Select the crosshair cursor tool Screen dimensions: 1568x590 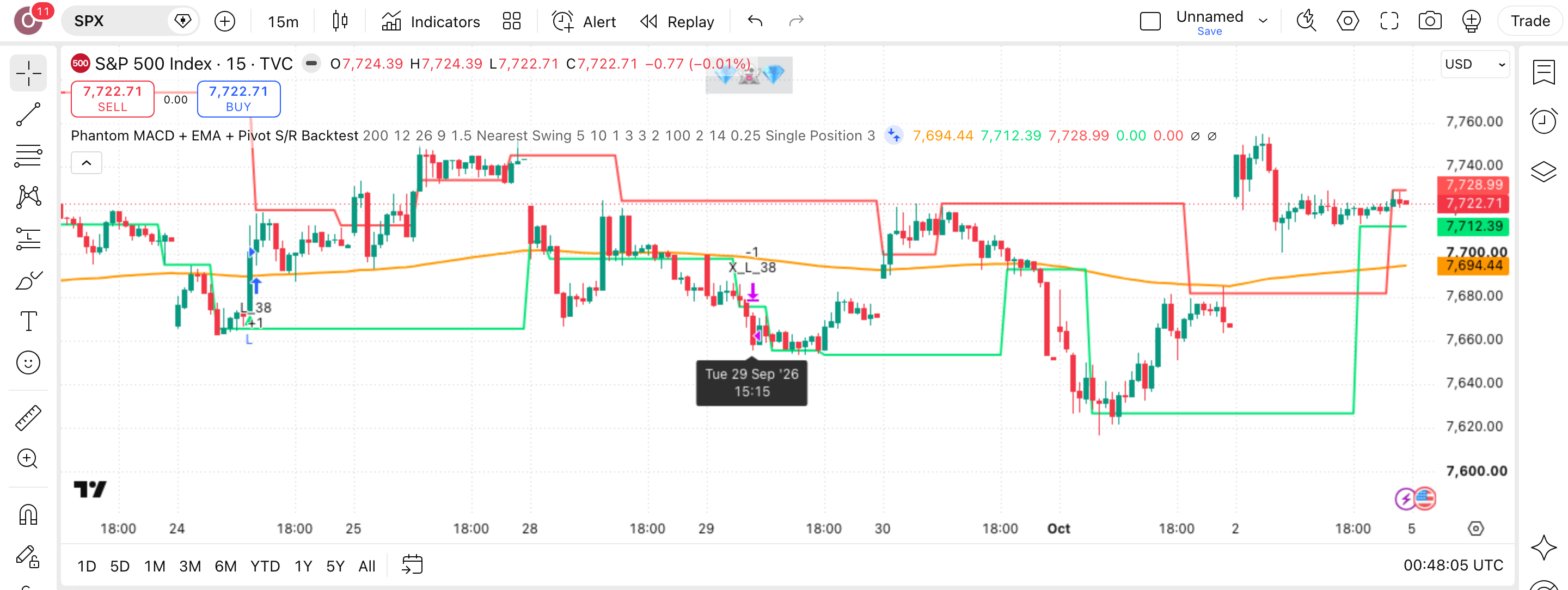point(28,73)
